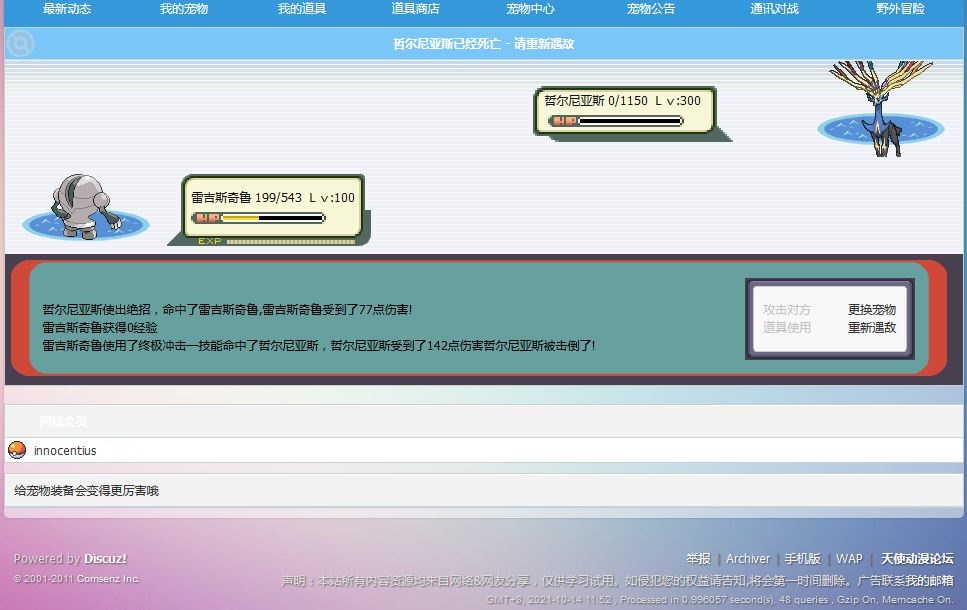Open 我的道具 from the top navigation

pyautogui.click(x=302, y=9)
